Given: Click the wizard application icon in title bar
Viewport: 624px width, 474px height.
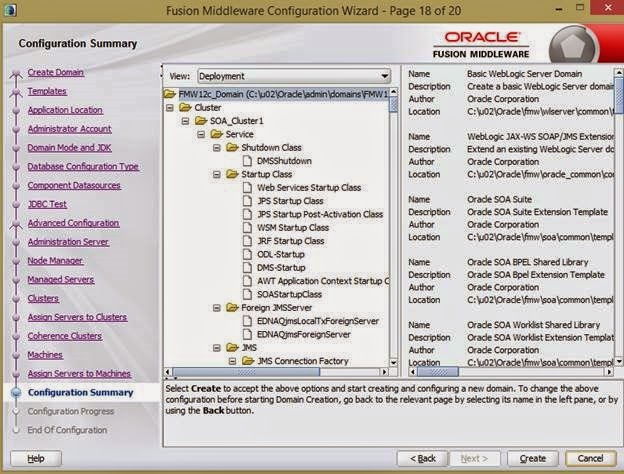Looking at the screenshot, I should (10, 10).
